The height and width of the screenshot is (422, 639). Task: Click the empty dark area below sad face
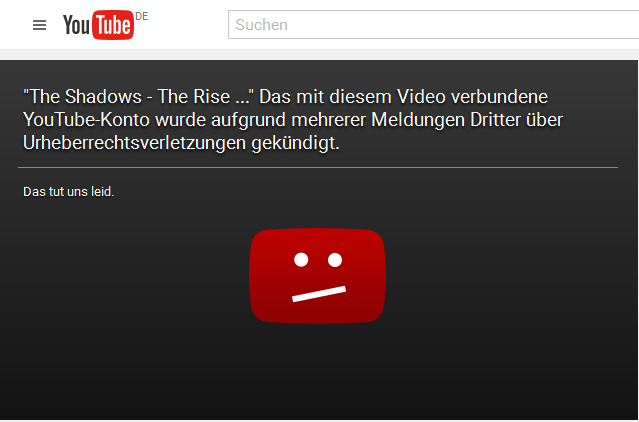pos(318,371)
